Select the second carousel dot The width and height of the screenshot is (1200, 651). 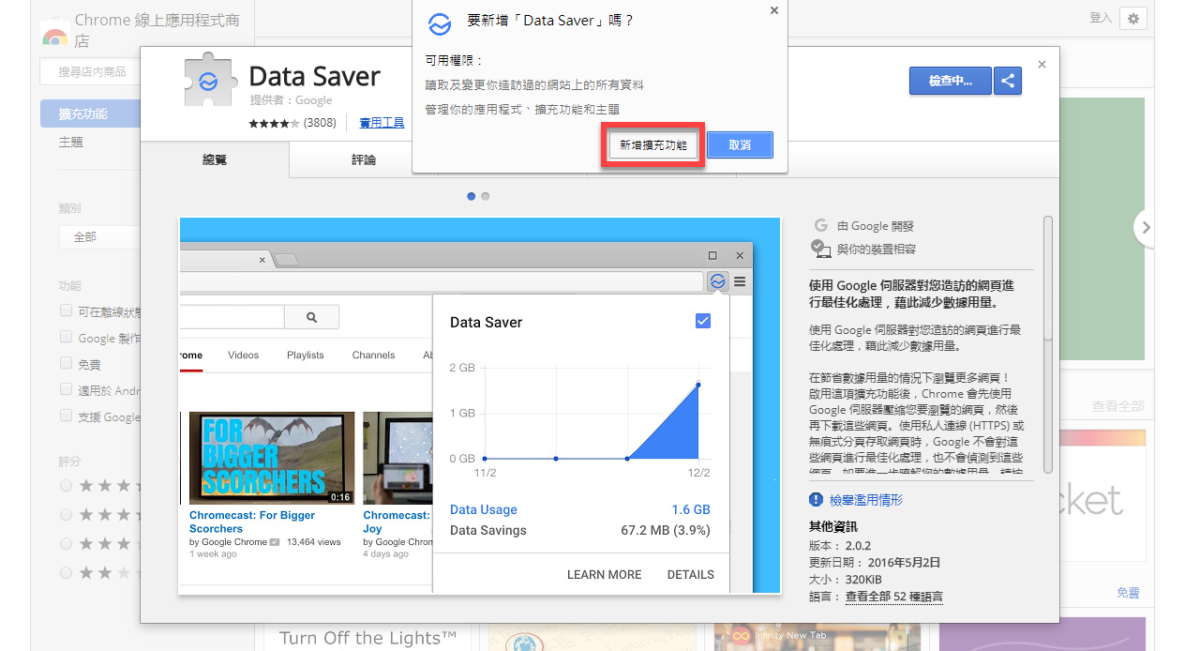(485, 196)
